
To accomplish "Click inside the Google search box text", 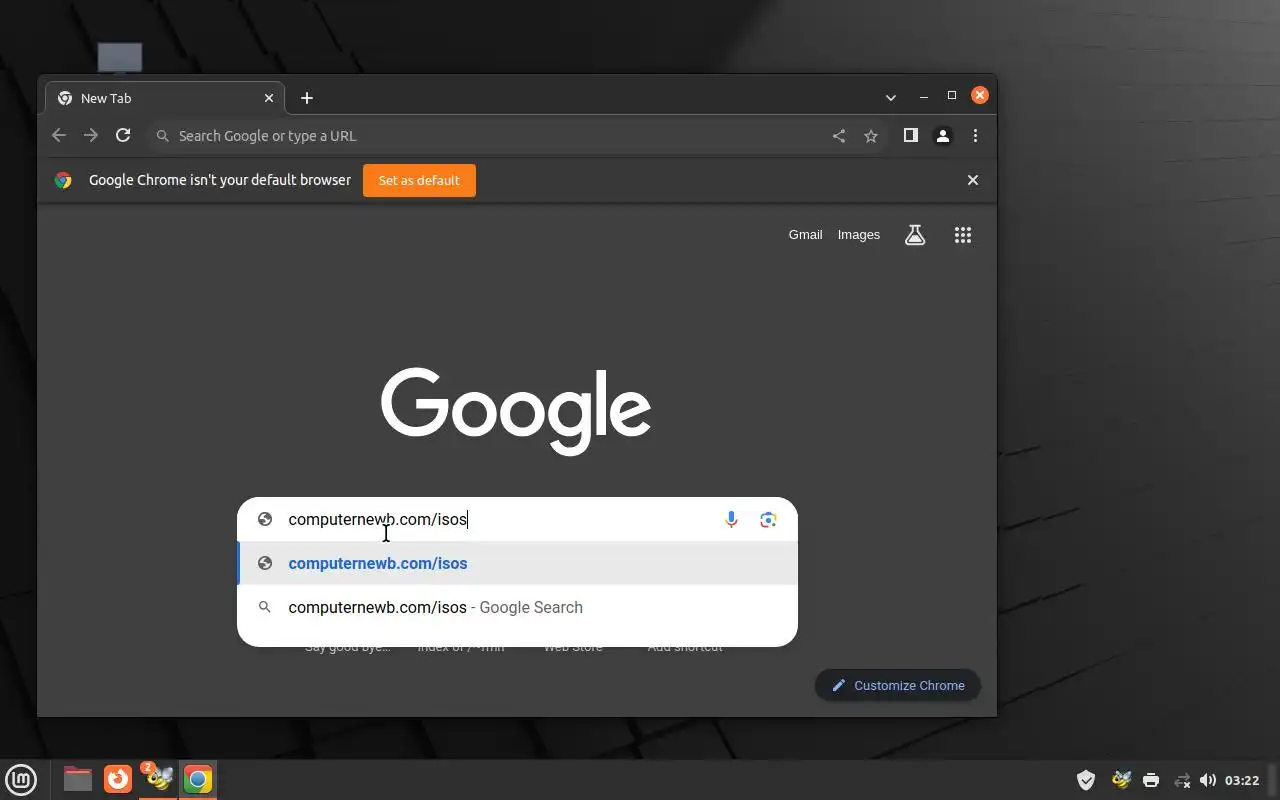I will (x=378, y=519).
